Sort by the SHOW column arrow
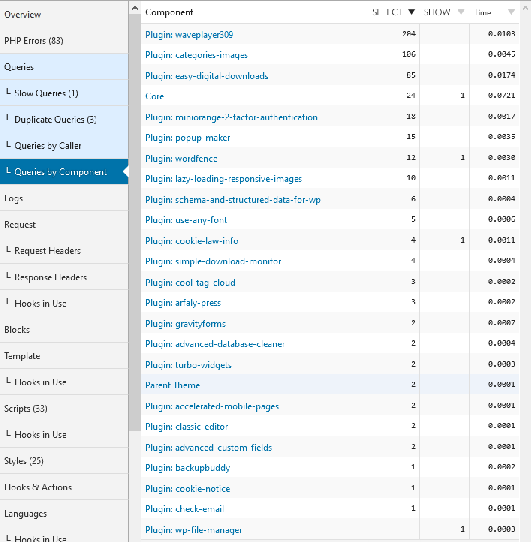The width and height of the screenshot is (531, 542). click(460, 12)
